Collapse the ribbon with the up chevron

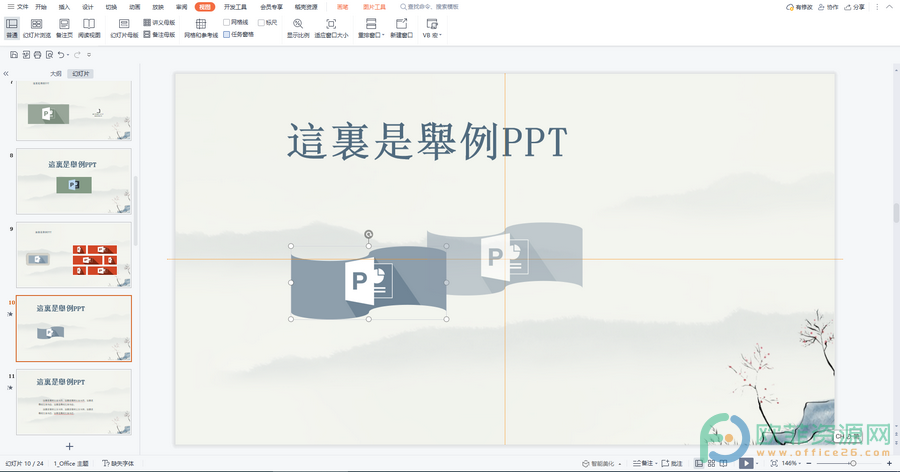coord(889,7)
